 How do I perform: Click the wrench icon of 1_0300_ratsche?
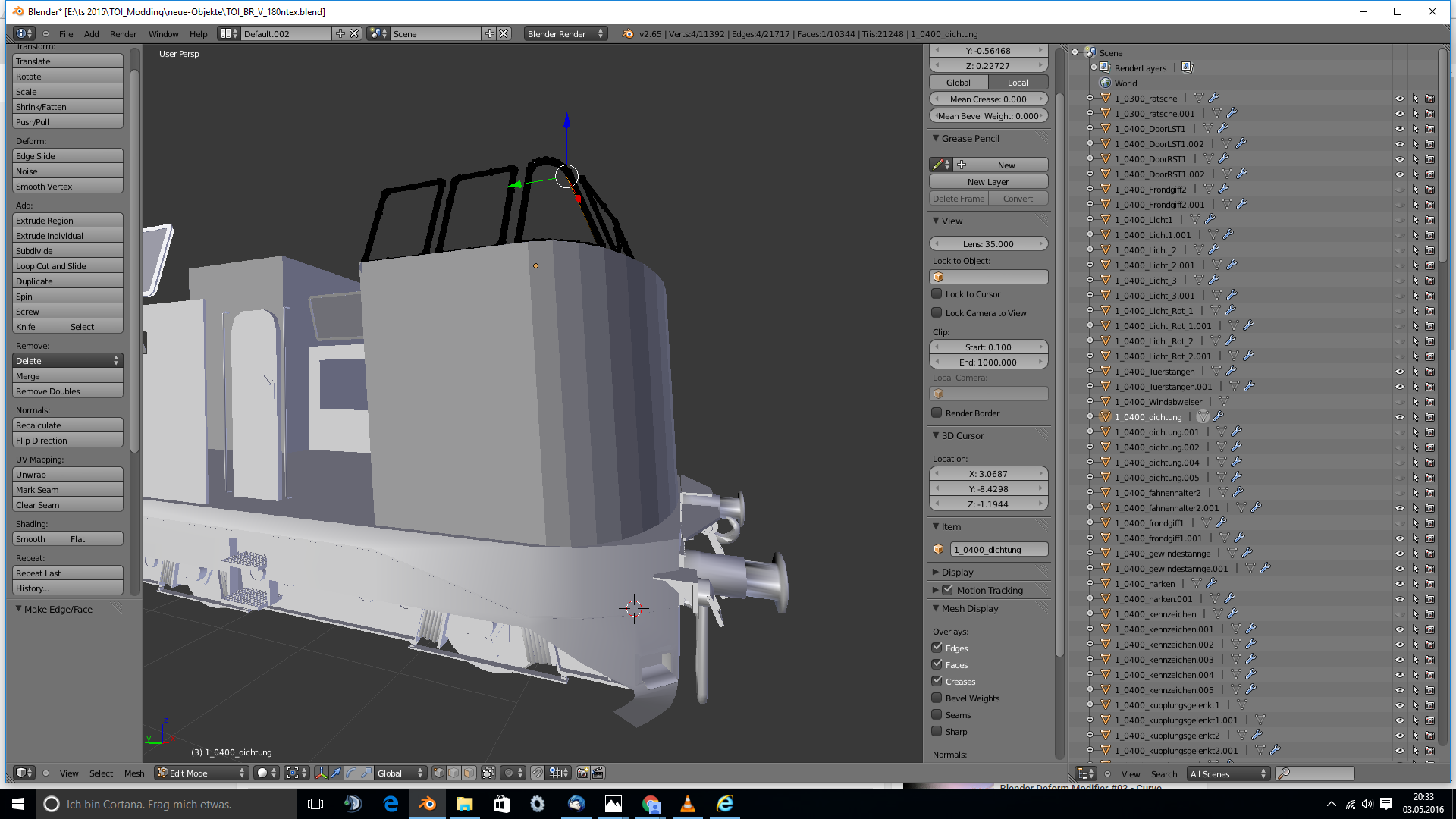click(x=1214, y=98)
